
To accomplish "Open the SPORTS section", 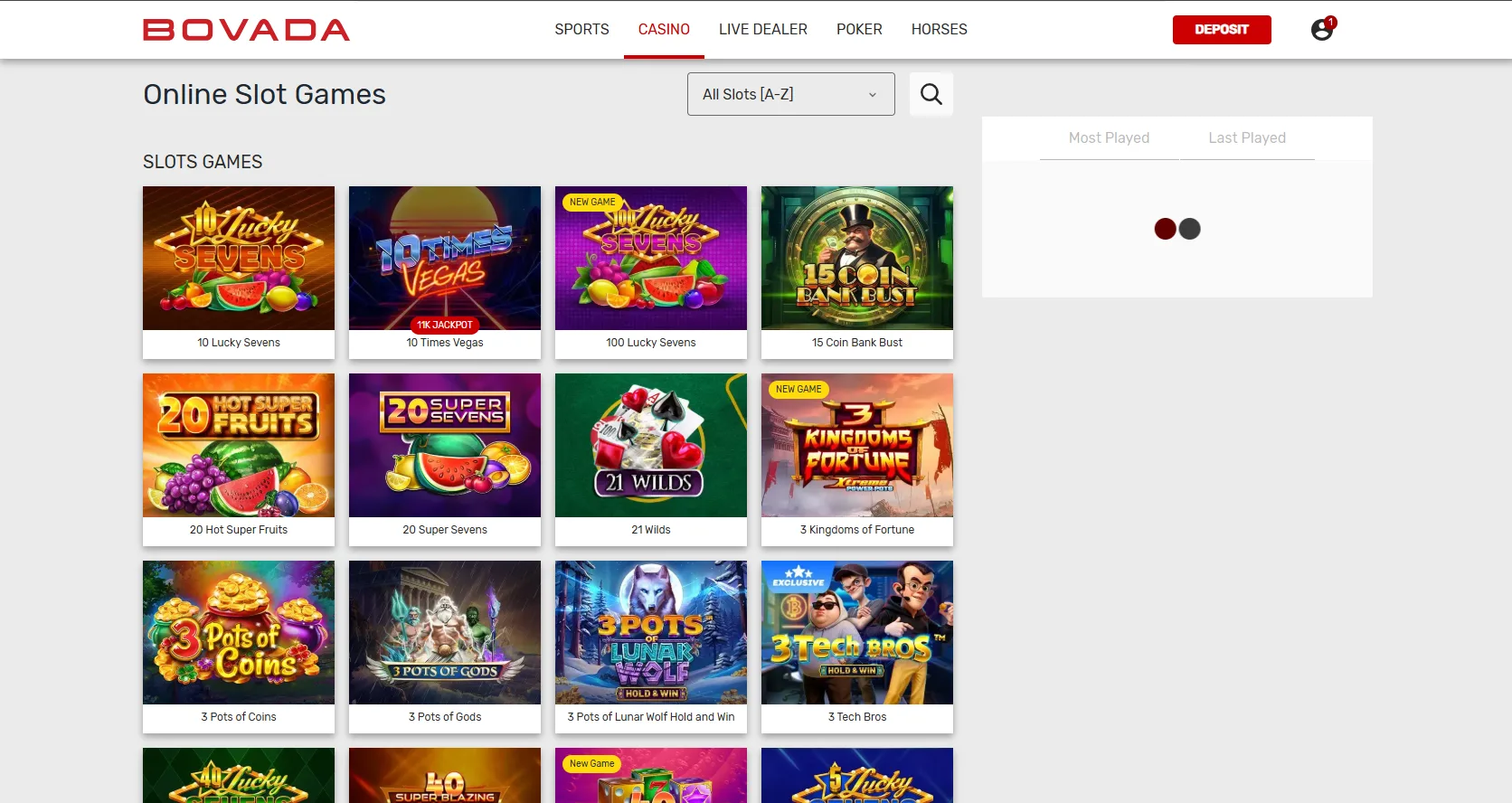I will (581, 29).
